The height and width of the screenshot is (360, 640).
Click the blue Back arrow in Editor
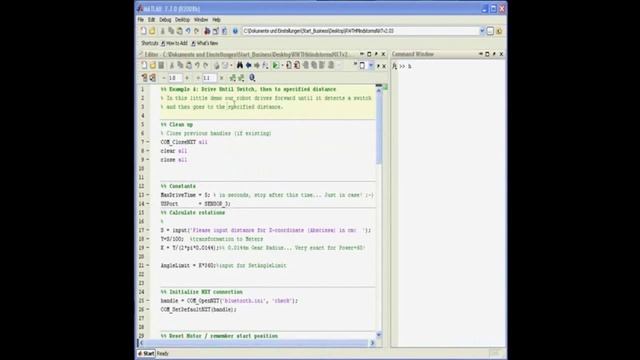click(248, 65)
